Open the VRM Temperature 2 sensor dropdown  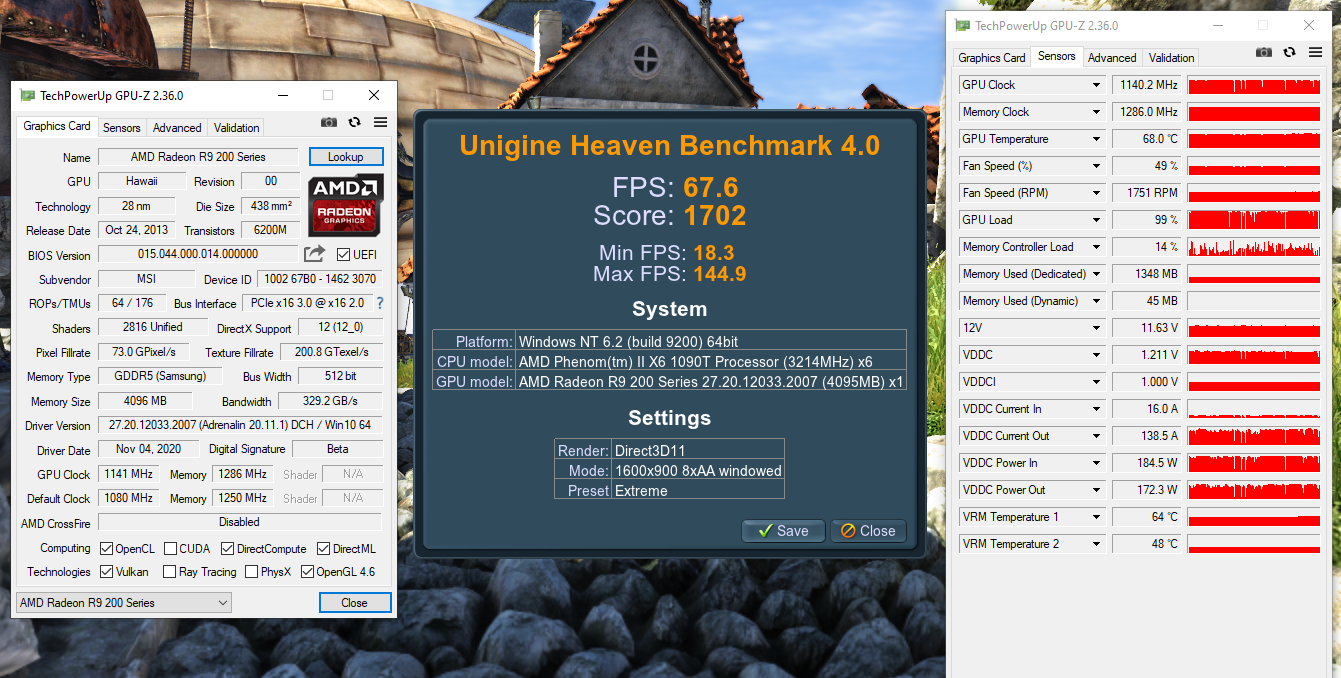point(1096,544)
